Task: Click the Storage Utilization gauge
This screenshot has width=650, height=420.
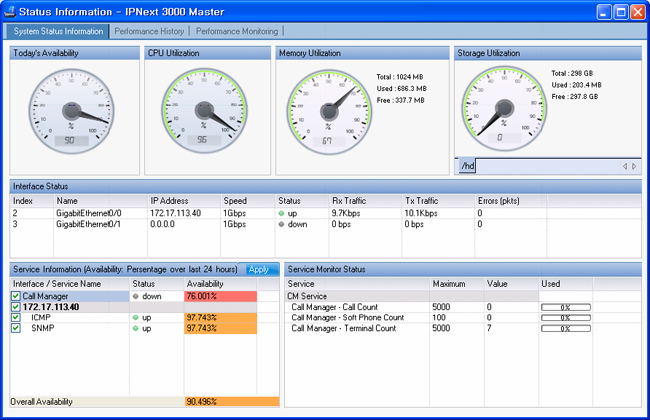Action: tap(505, 106)
